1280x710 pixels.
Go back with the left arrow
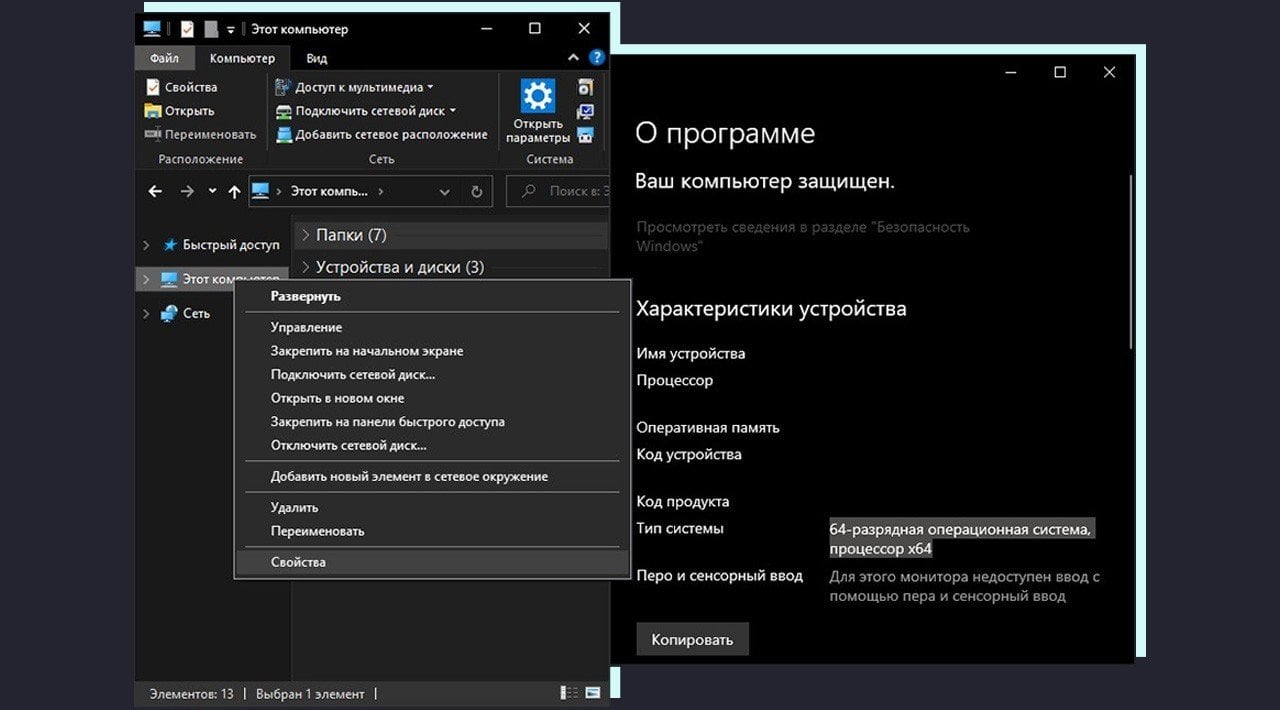pos(155,191)
